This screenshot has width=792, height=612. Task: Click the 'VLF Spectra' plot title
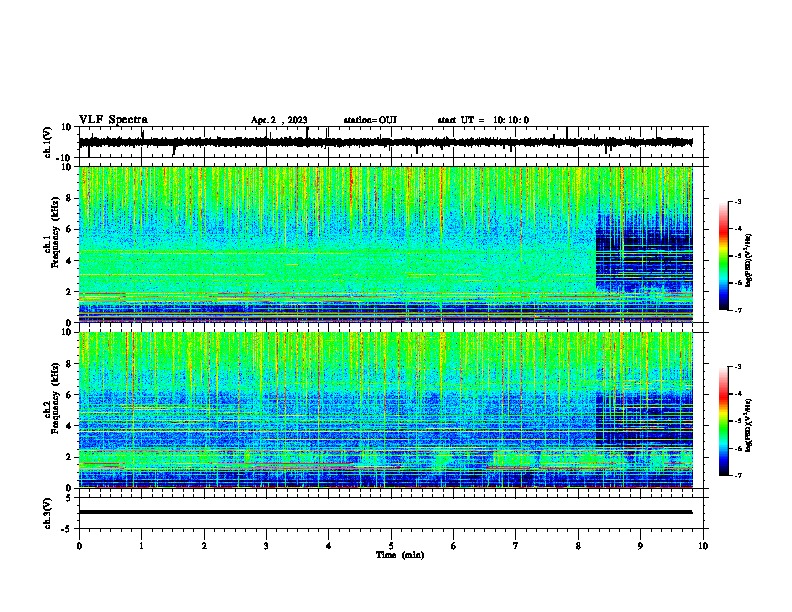(x=113, y=119)
